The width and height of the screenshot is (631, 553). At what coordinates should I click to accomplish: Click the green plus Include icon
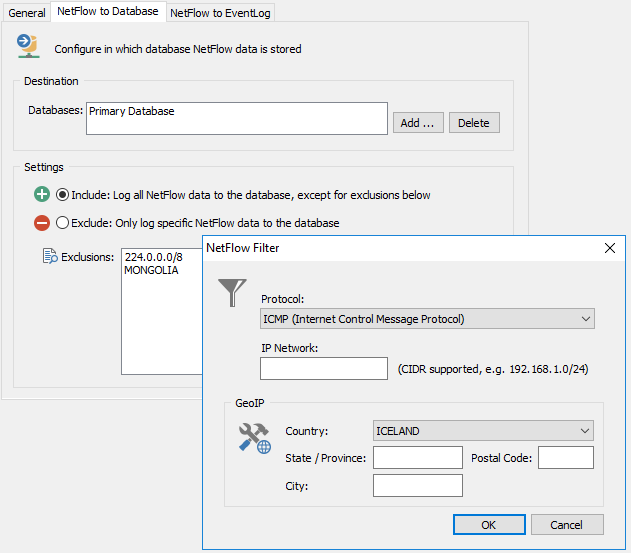click(42, 194)
